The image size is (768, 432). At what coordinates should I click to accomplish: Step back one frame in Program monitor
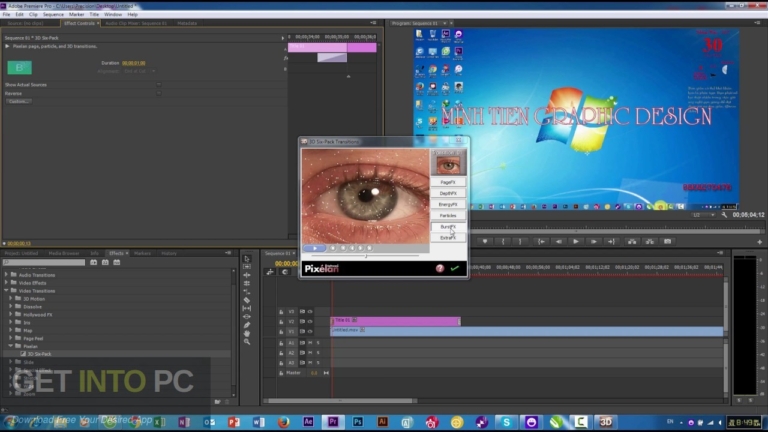(x=559, y=241)
